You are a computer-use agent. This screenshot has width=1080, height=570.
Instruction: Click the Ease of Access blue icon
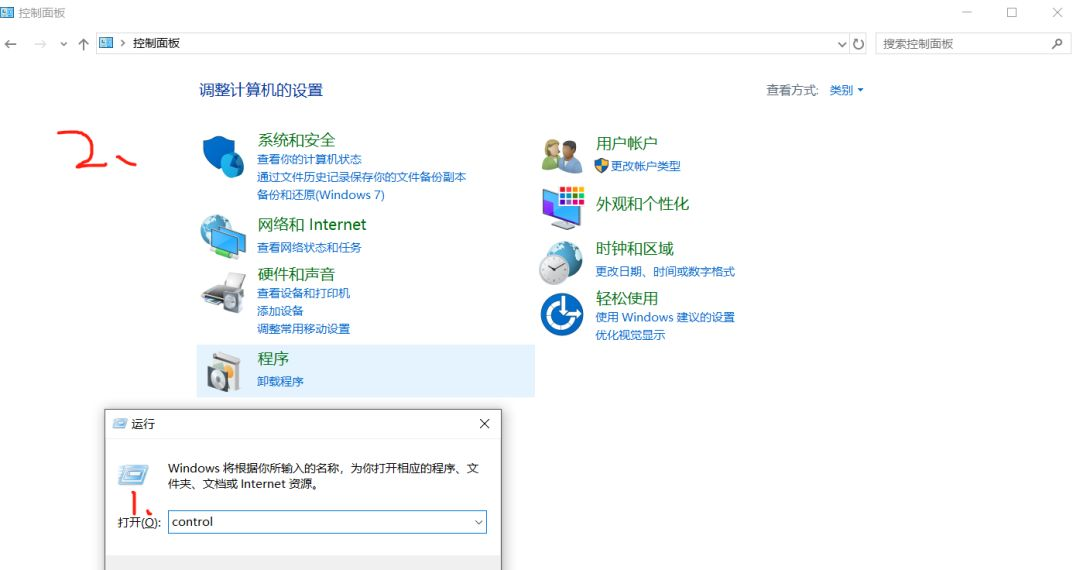coord(562,315)
